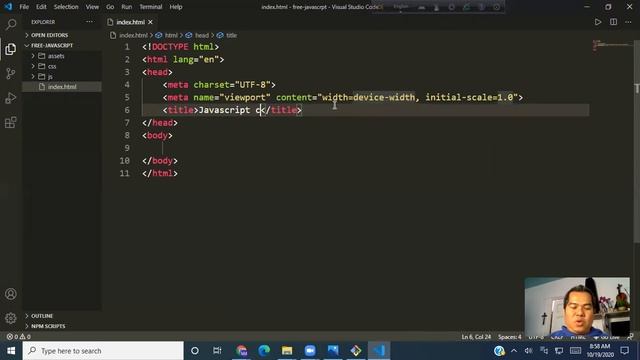Open the Manage gear icon

coord(11,318)
